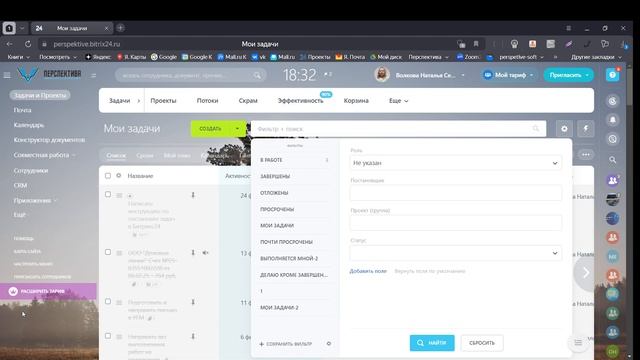Viewport: 640px width, 360px height.
Task: Check the first task row checkbox
Action: (x=108, y=194)
